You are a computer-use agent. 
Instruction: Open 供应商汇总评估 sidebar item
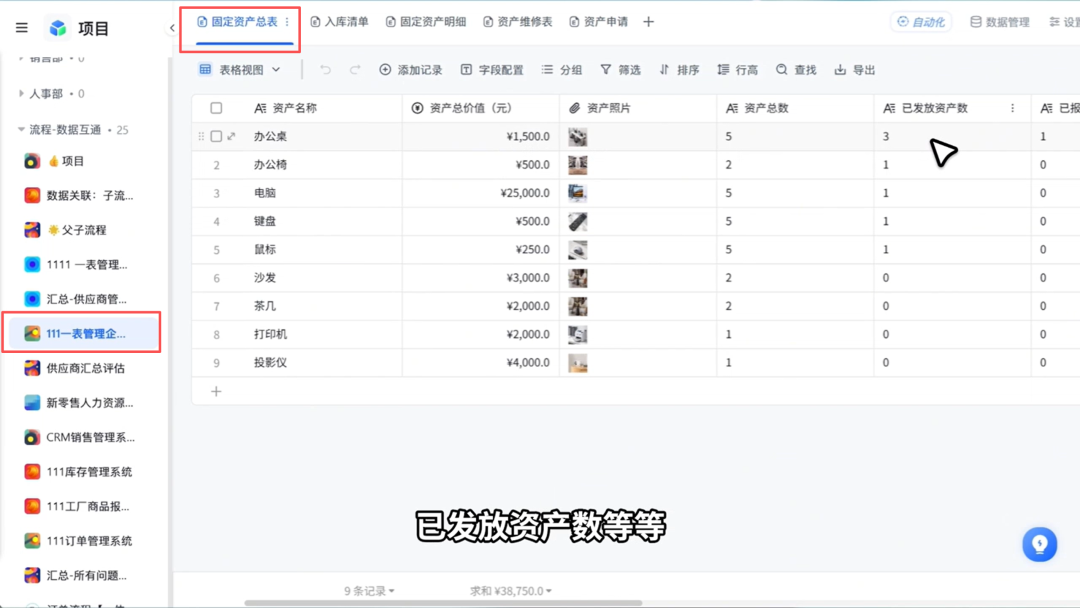[81, 368]
